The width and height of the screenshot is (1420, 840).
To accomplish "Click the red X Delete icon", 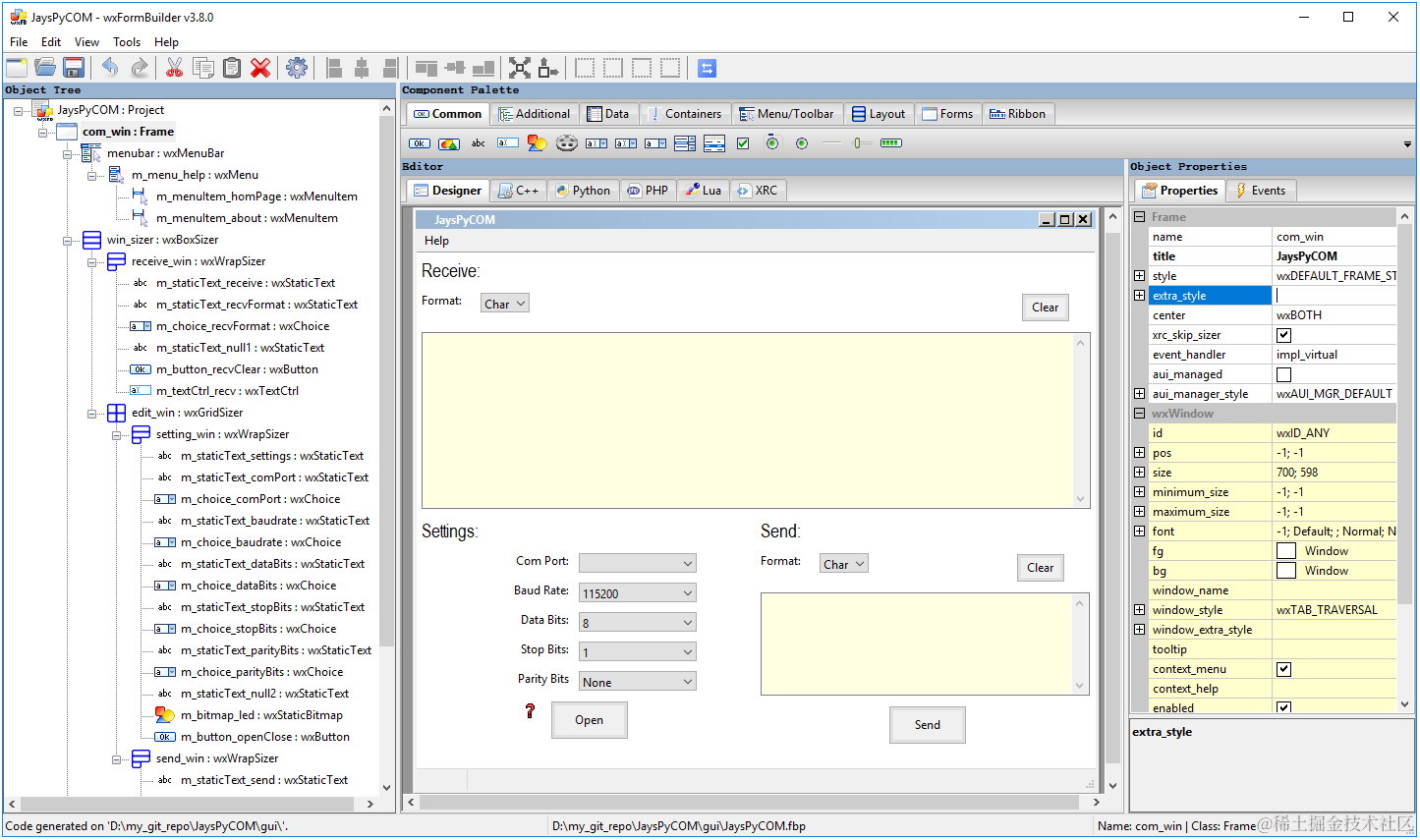I will coord(260,68).
